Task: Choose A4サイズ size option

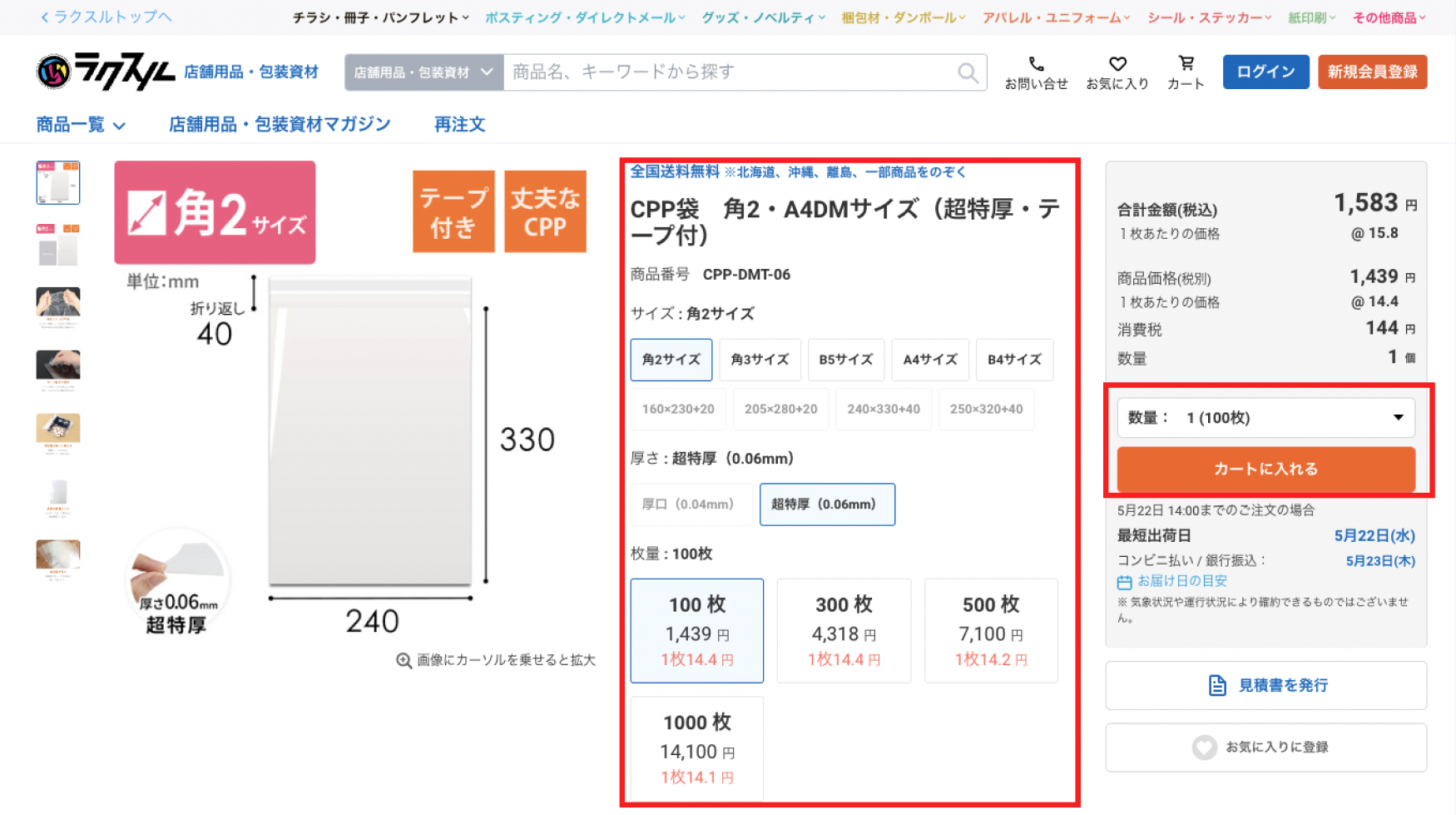Action: (x=930, y=360)
